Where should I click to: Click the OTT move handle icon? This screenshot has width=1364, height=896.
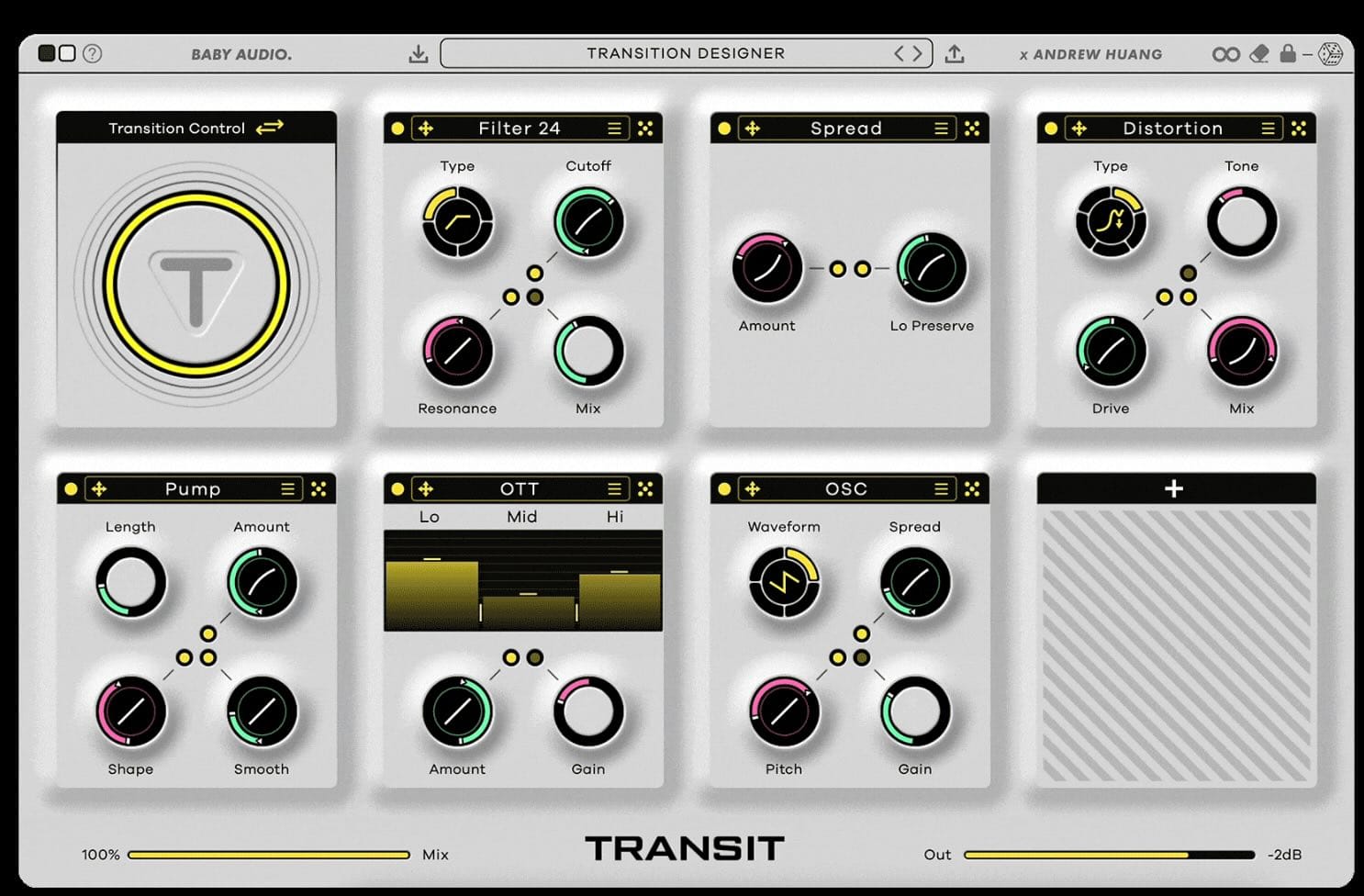point(426,489)
